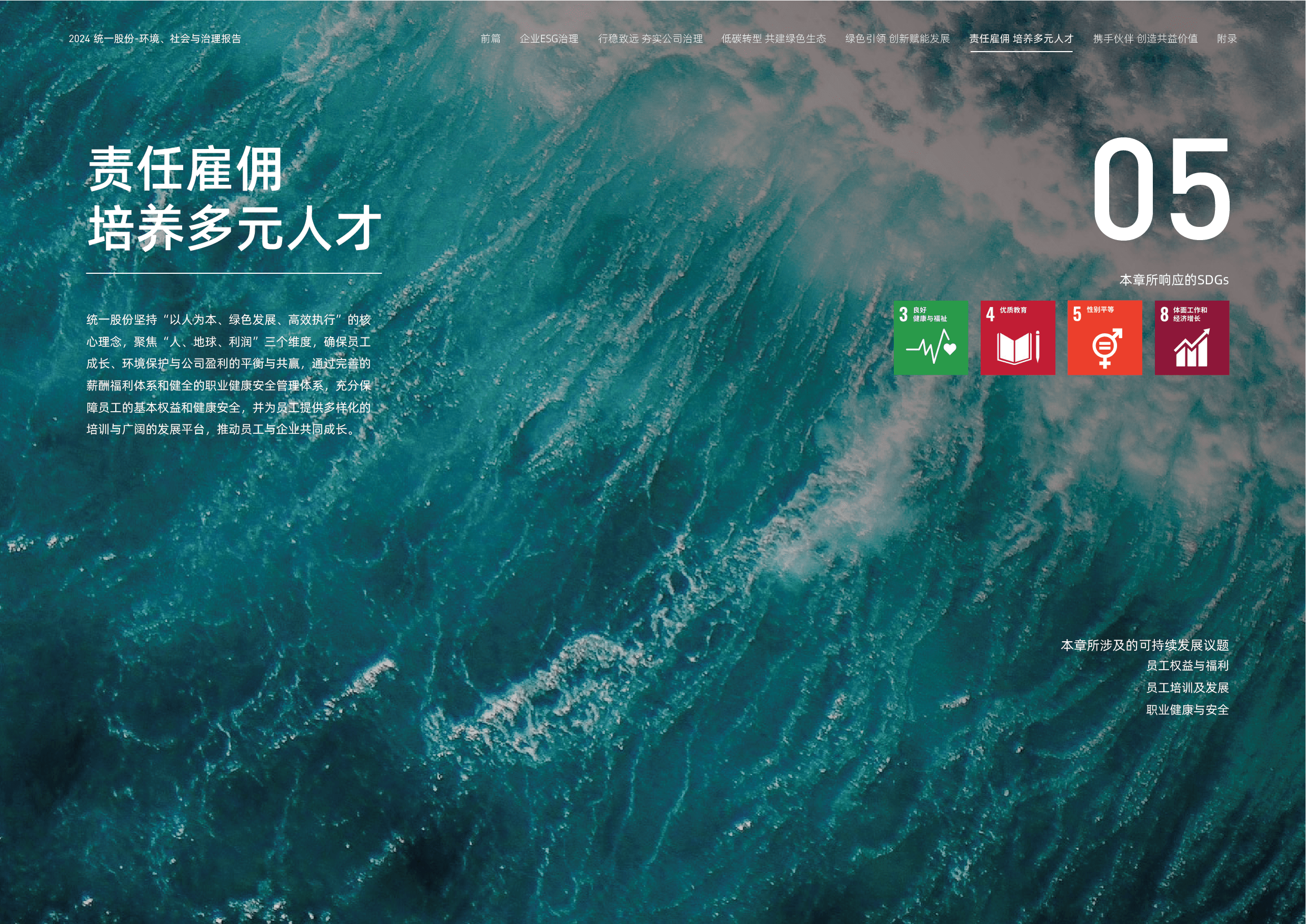This screenshot has width=1306, height=924.
Task: Click the 员工培训及发展 topic link
Action: coord(1187,687)
